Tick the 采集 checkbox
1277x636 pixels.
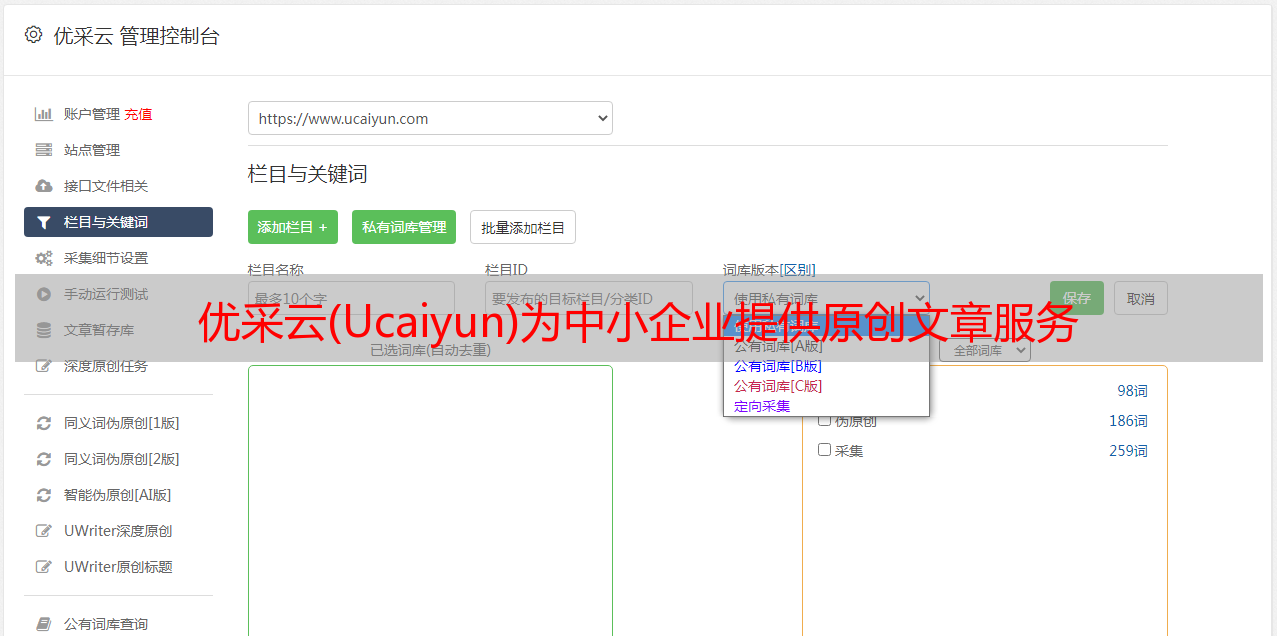[825, 450]
